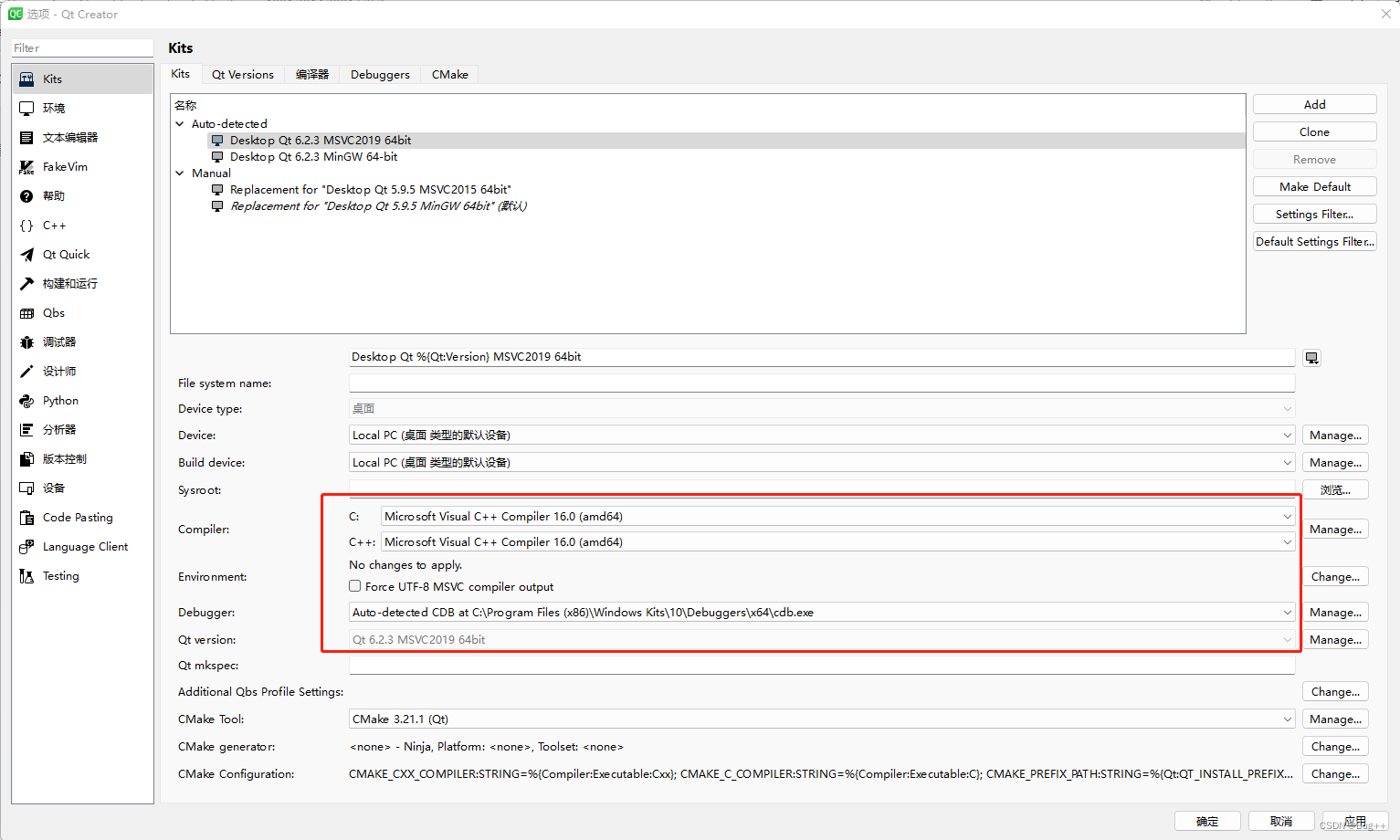Screen dimensions: 1400x840
Task: Click the Clone kit button
Action: pos(1314,131)
